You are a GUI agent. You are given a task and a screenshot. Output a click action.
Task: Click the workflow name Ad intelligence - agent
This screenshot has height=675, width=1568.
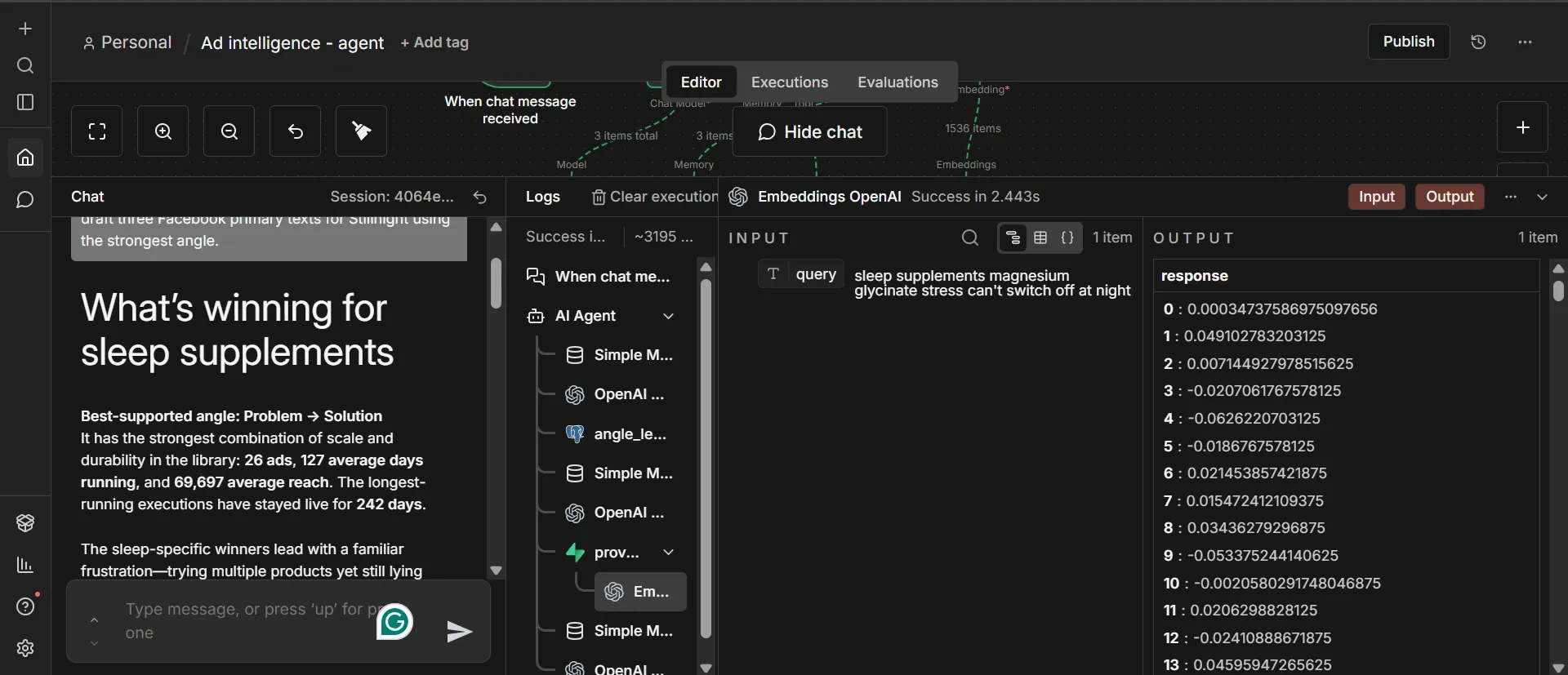(x=292, y=43)
